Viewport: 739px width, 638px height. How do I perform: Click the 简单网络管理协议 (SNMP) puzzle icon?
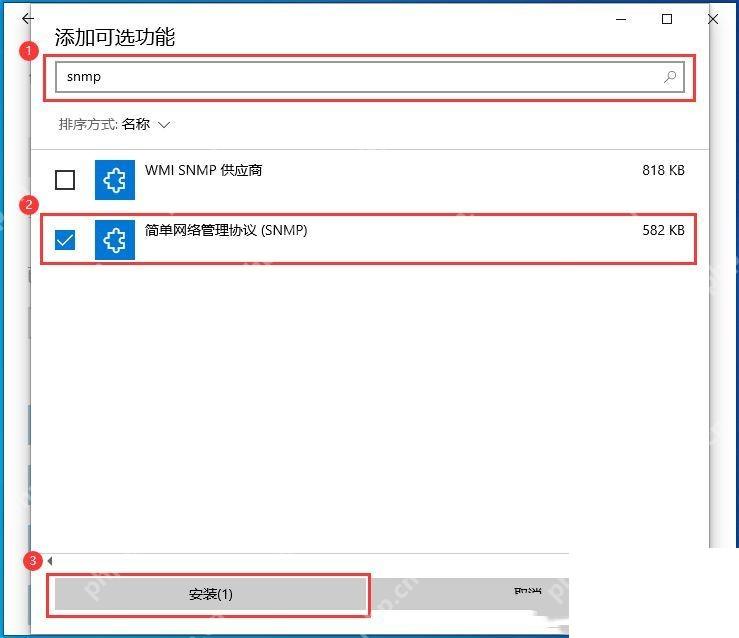(115, 240)
